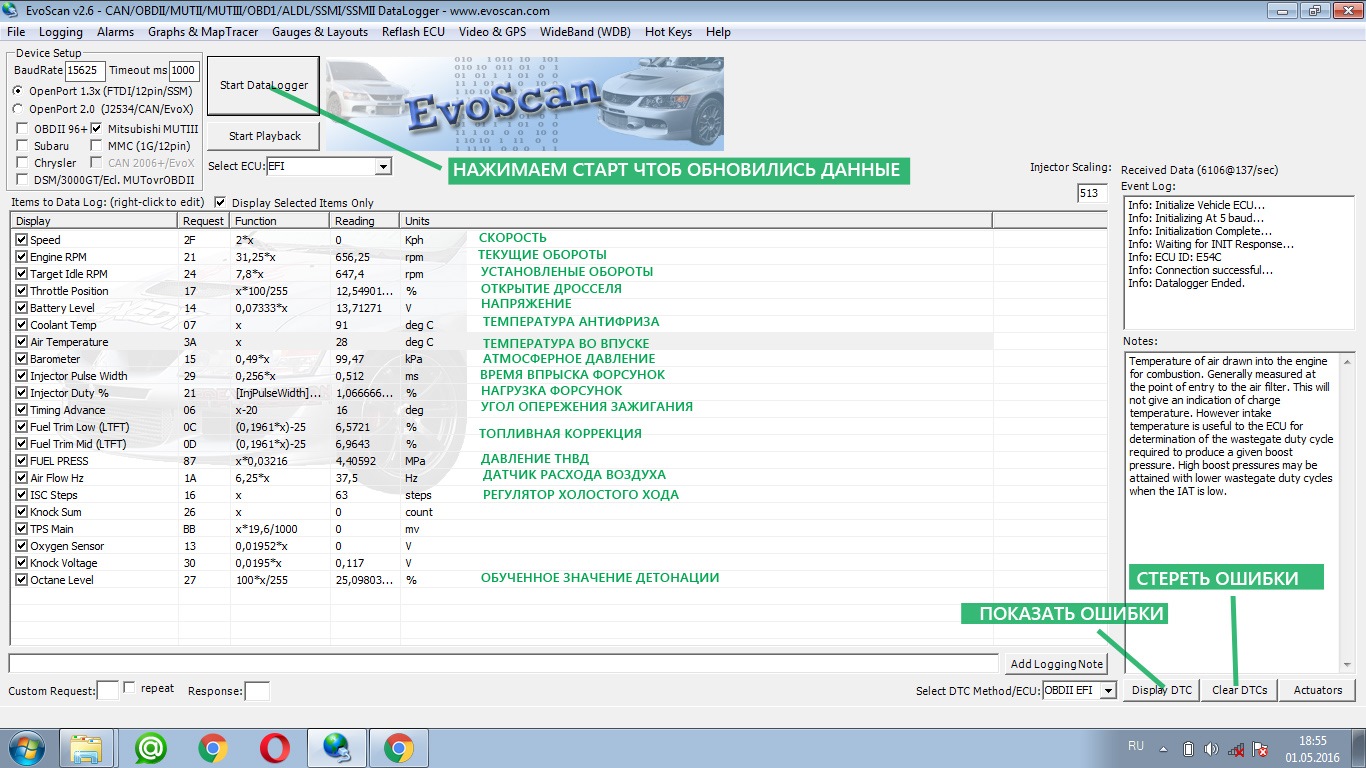Uncheck the Coolant Temp log item
Viewport: 1366px width, 768px height.
[22, 325]
